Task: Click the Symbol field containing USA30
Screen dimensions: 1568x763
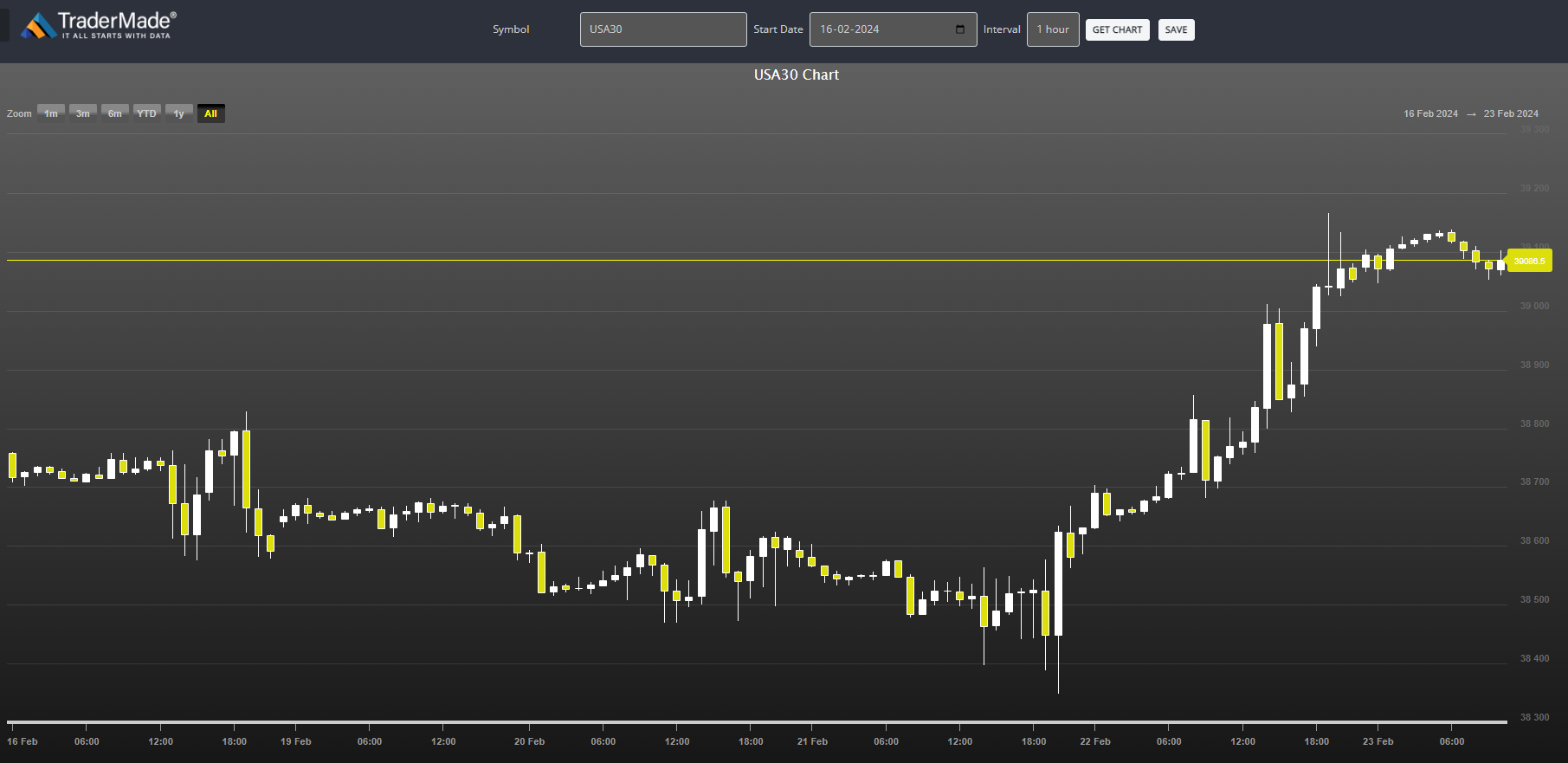Action: pyautogui.click(x=663, y=29)
